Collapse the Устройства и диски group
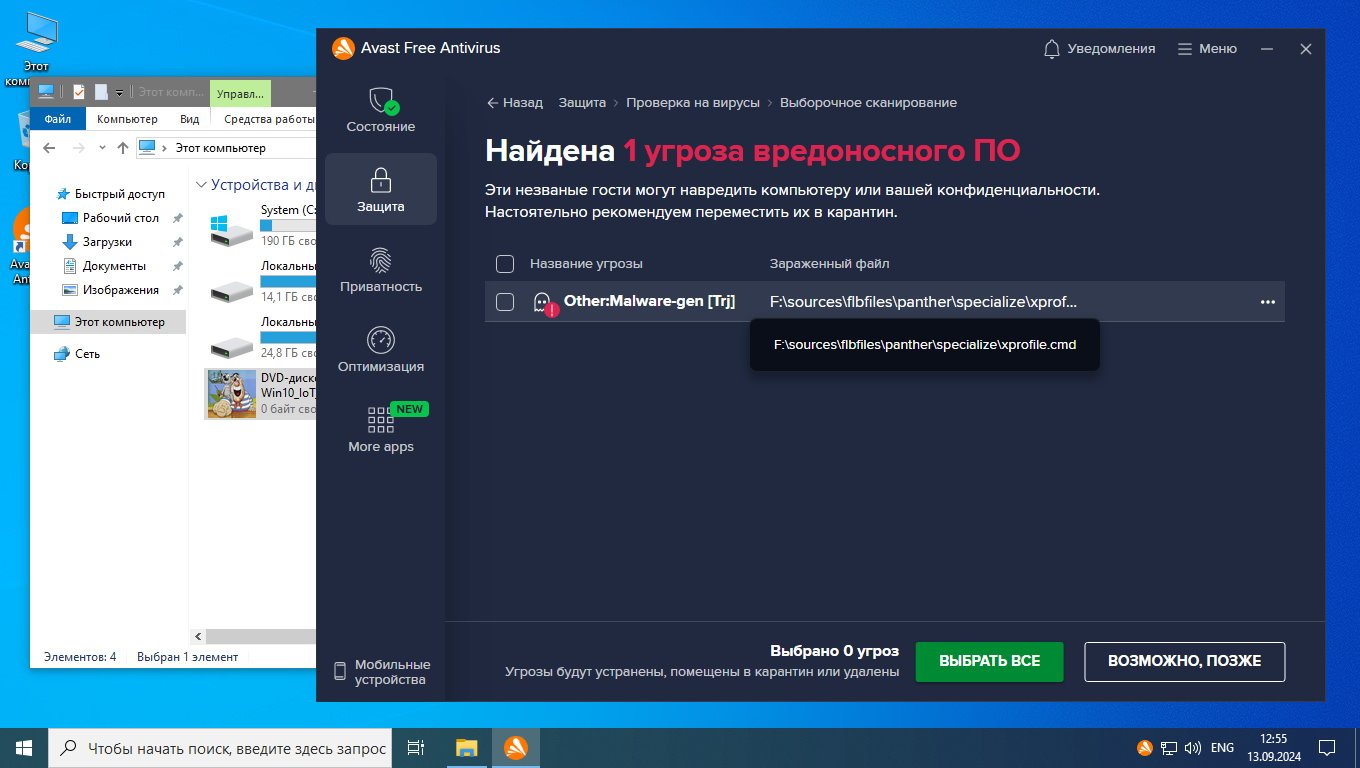The image size is (1360, 768). pyautogui.click(x=201, y=185)
